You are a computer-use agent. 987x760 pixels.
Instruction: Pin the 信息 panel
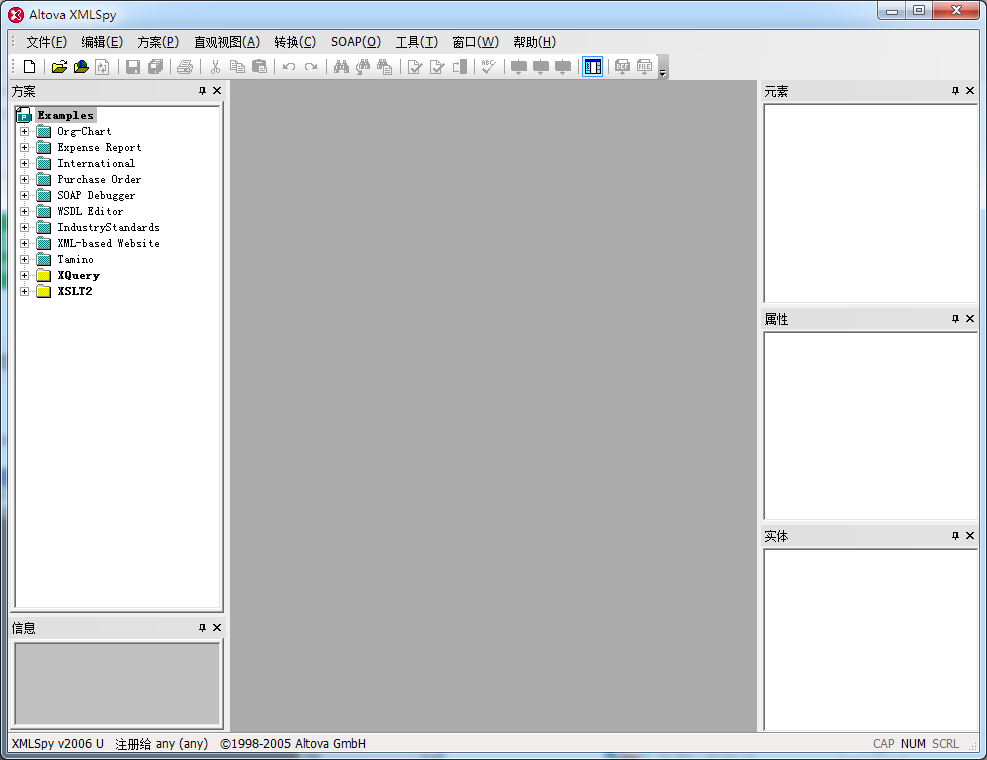(x=202, y=628)
